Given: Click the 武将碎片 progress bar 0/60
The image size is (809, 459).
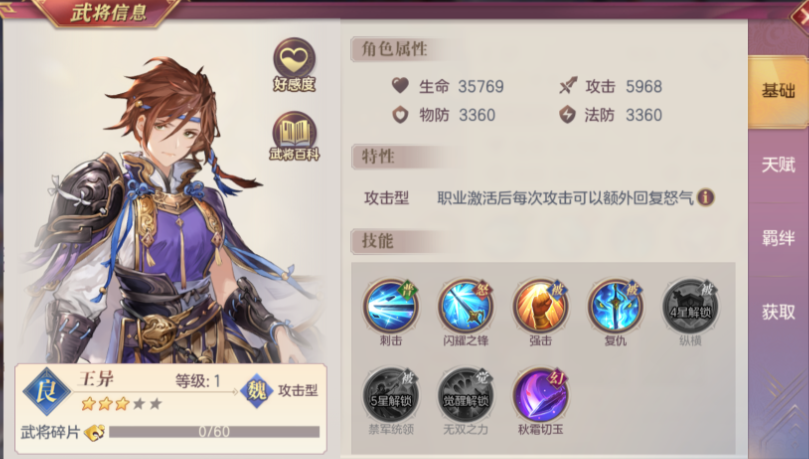Looking at the screenshot, I should 214,432.
